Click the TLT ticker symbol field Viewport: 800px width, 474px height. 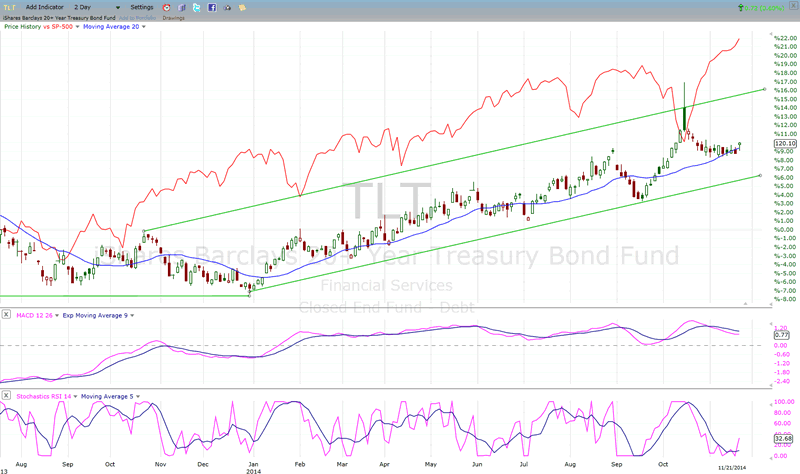(10, 7)
